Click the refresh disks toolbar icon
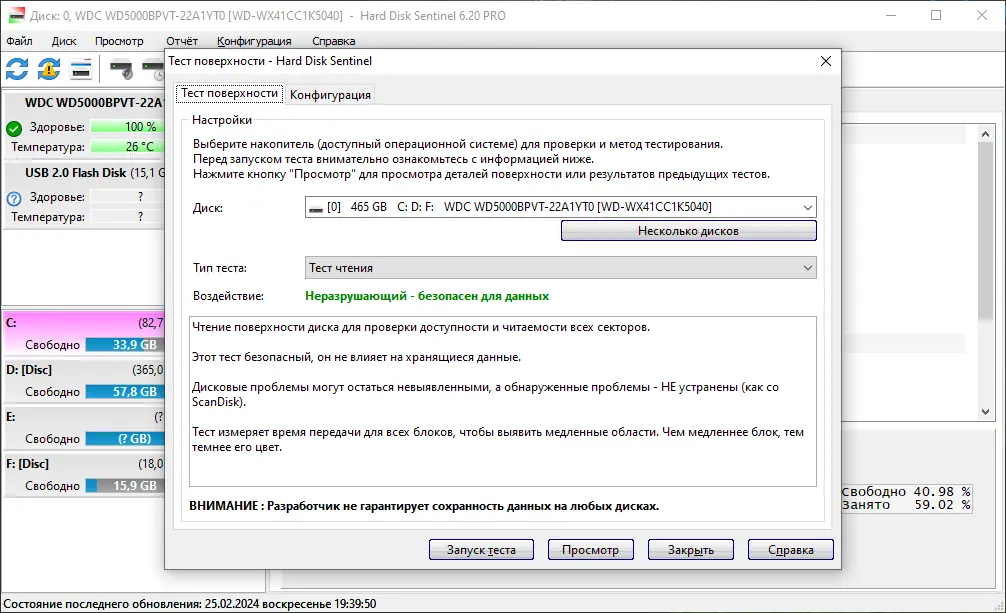This screenshot has width=1006, height=613. pyautogui.click(x=16, y=70)
